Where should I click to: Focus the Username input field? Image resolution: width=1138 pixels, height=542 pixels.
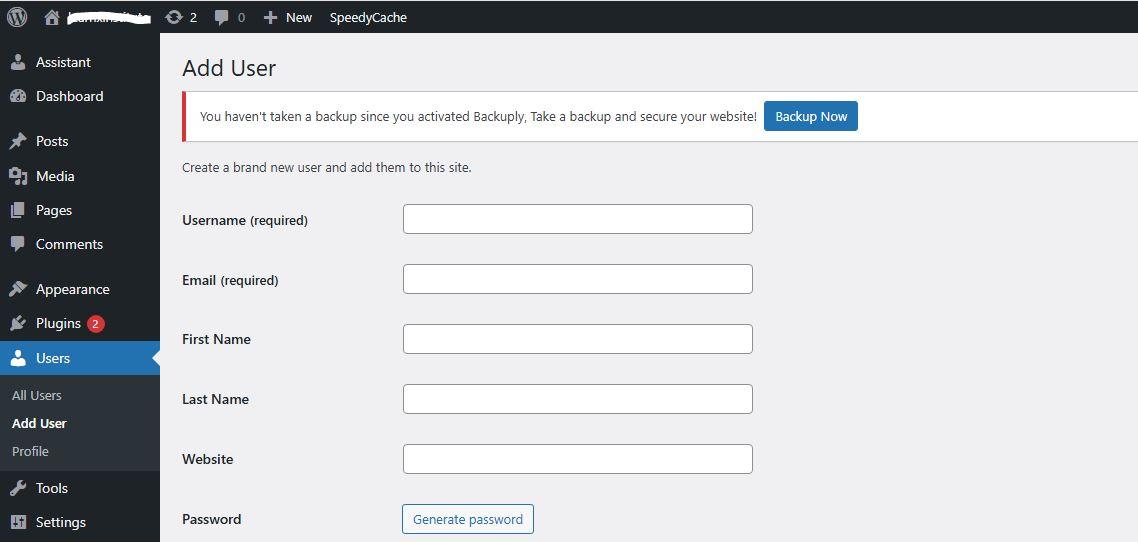[x=577, y=219]
